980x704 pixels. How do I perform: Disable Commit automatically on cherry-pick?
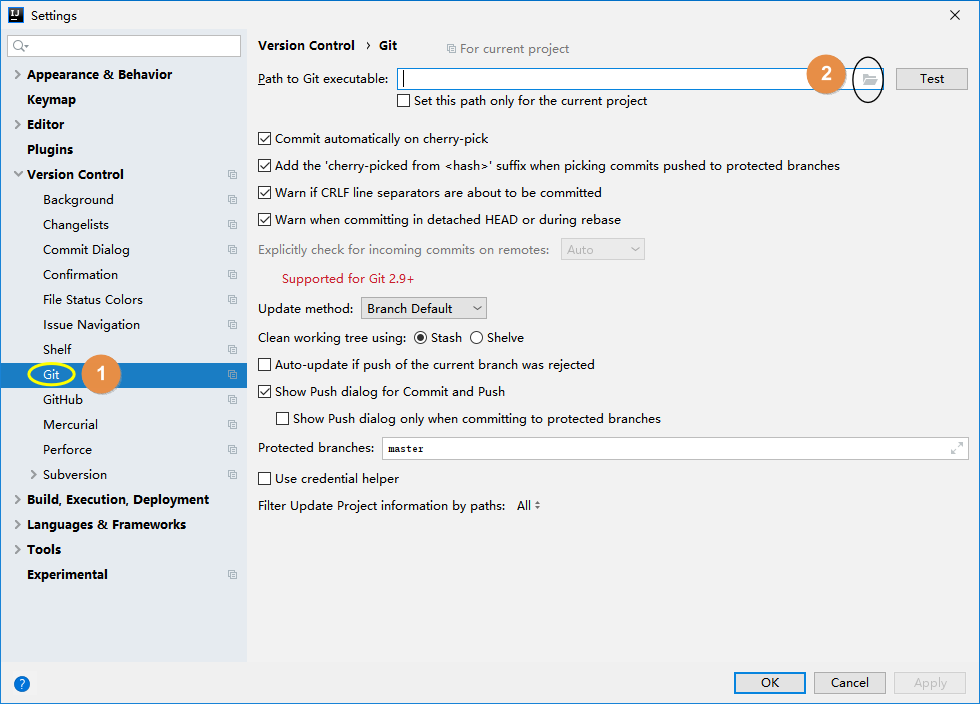pos(265,139)
